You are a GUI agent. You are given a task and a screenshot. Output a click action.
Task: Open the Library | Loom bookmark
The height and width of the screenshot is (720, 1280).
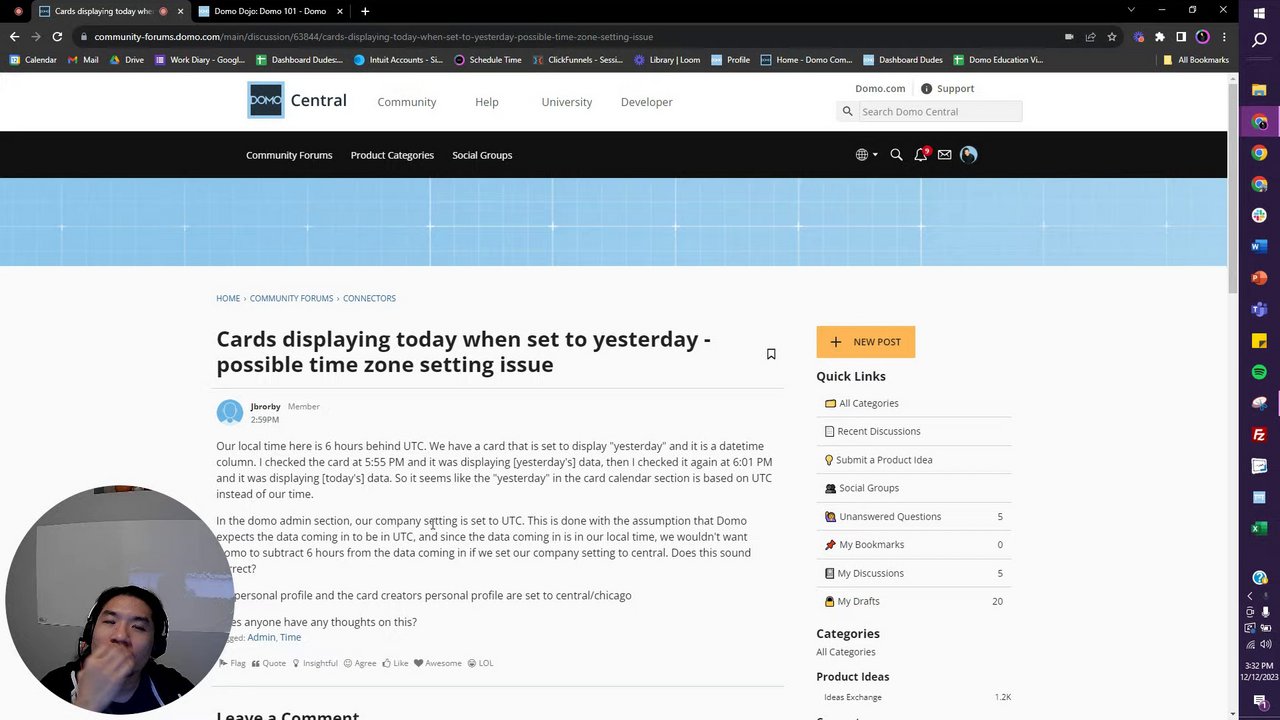coord(667,60)
